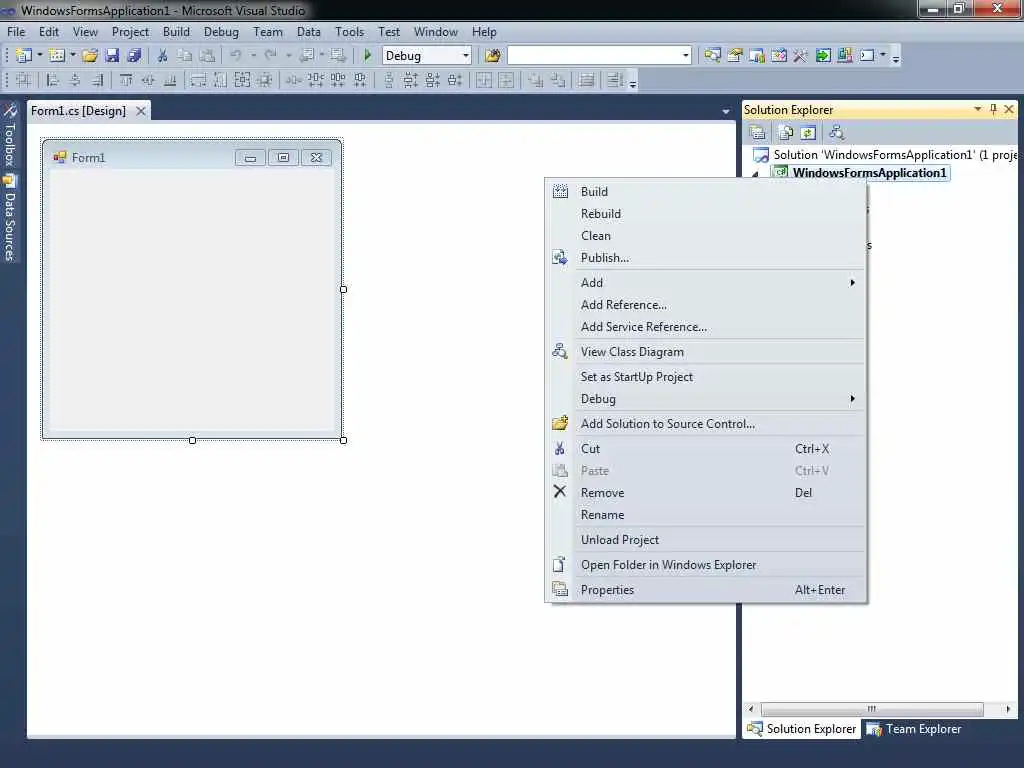Click View Class Diagram icon in Solution Explorer toolbar

(837, 133)
